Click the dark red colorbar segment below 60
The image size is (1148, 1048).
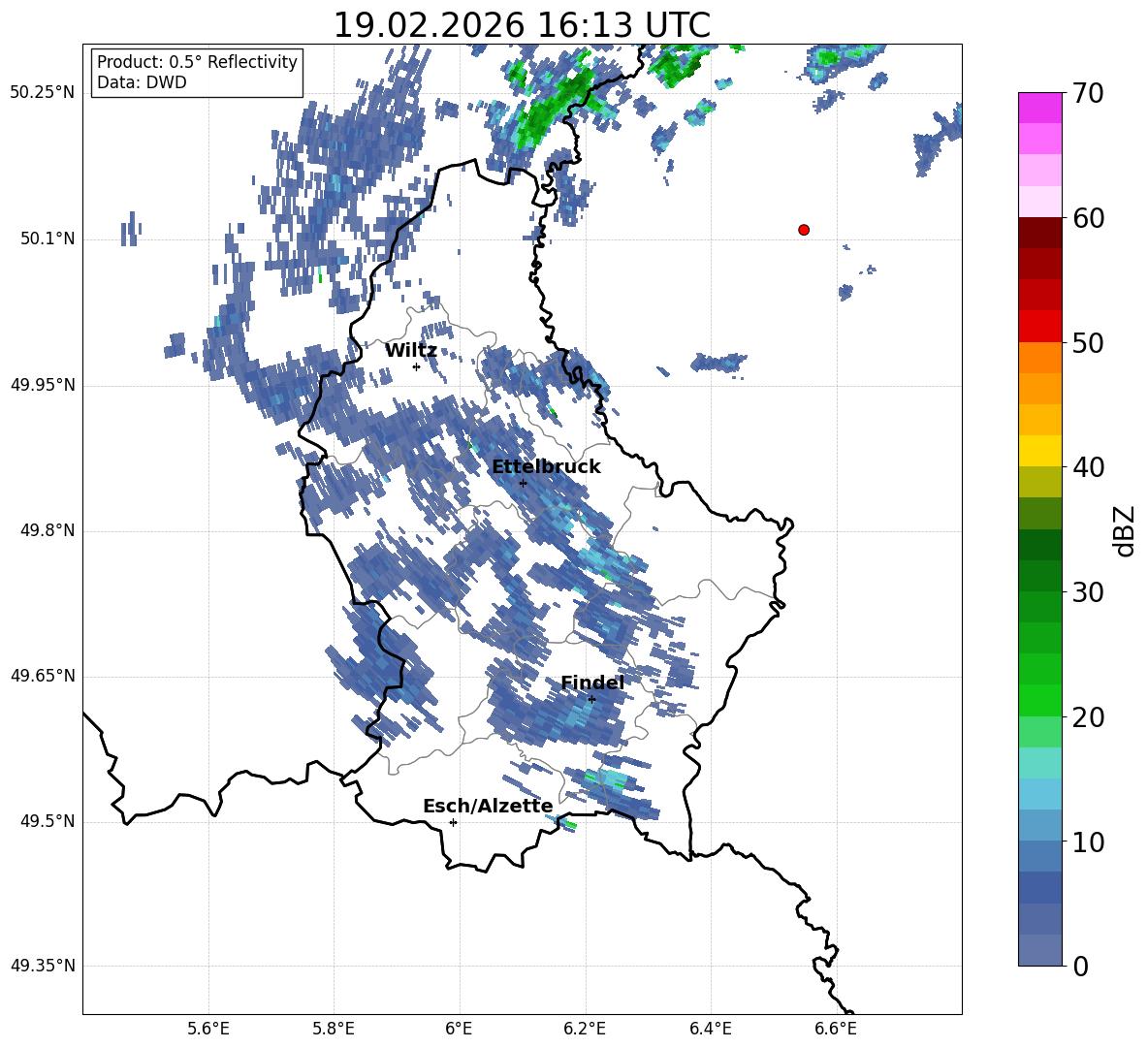(1040, 233)
